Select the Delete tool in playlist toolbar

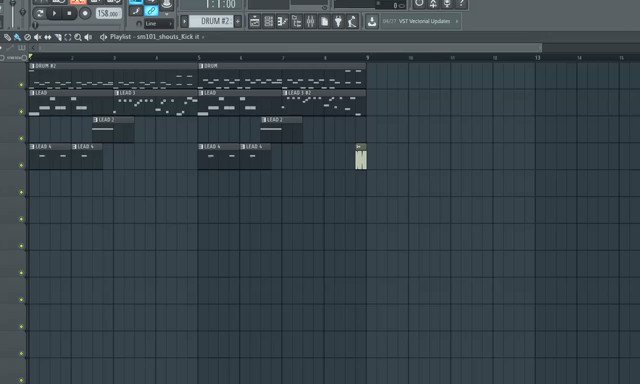point(27,37)
